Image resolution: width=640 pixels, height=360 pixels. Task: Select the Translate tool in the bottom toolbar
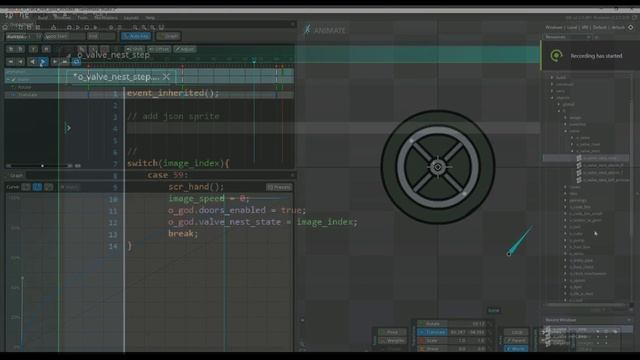tap(432, 332)
